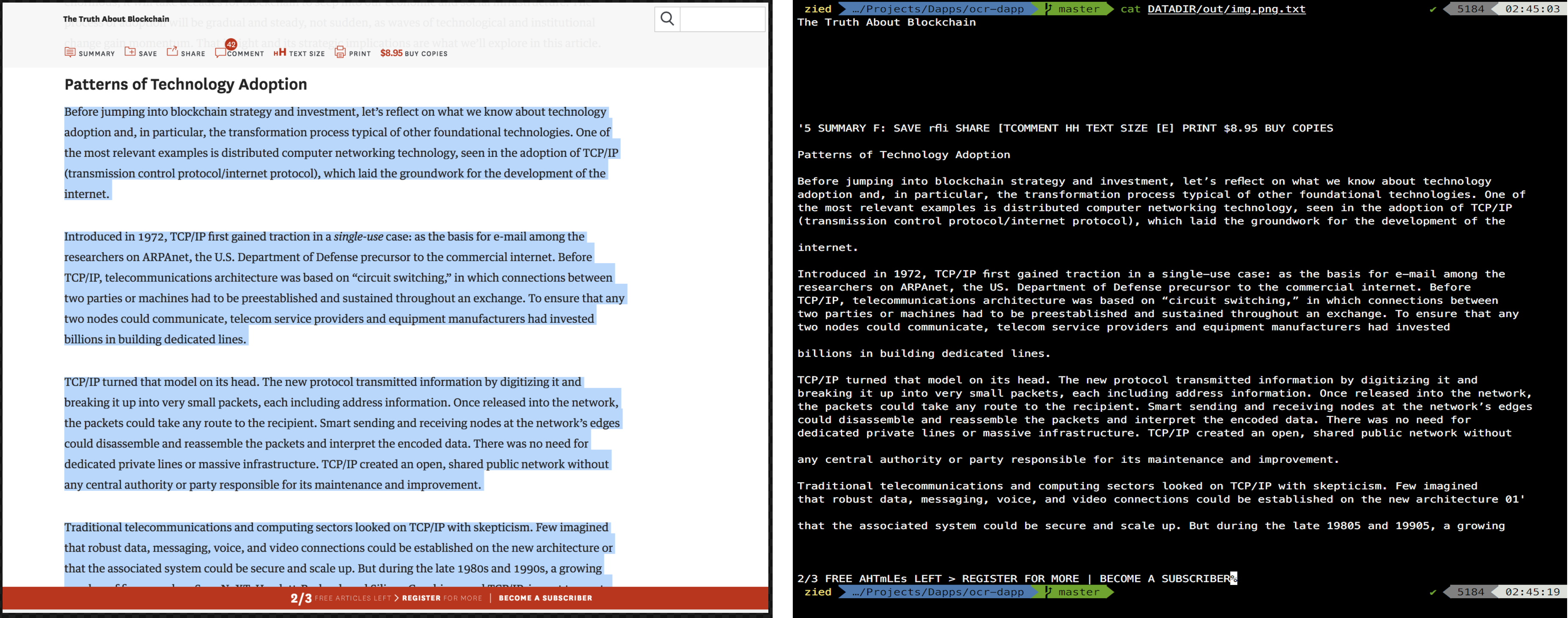The height and width of the screenshot is (618, 1568).
Task: Click the red 42 comment count badge
Action: pos(231,45)
